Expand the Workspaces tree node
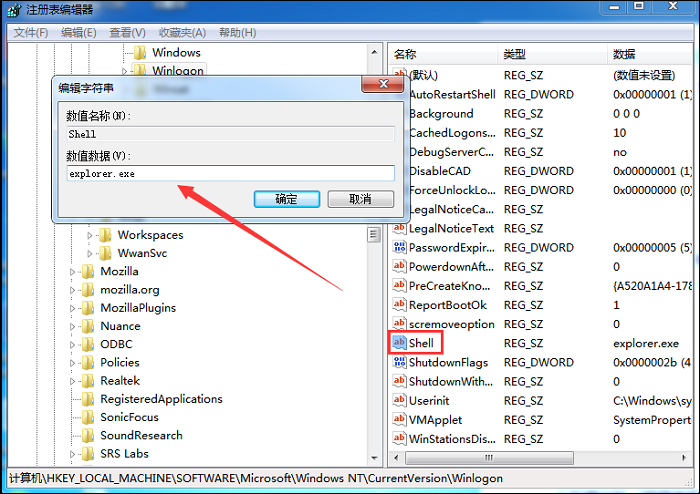Viewport: 700px width, 494px height. pos(90,235)
